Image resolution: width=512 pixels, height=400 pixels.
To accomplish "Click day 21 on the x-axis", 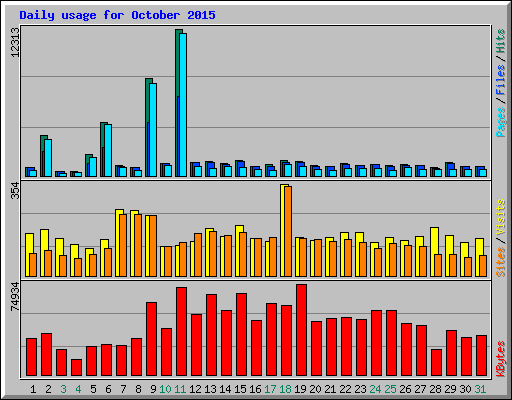I will pyautogui.click(x=330, y=389).
